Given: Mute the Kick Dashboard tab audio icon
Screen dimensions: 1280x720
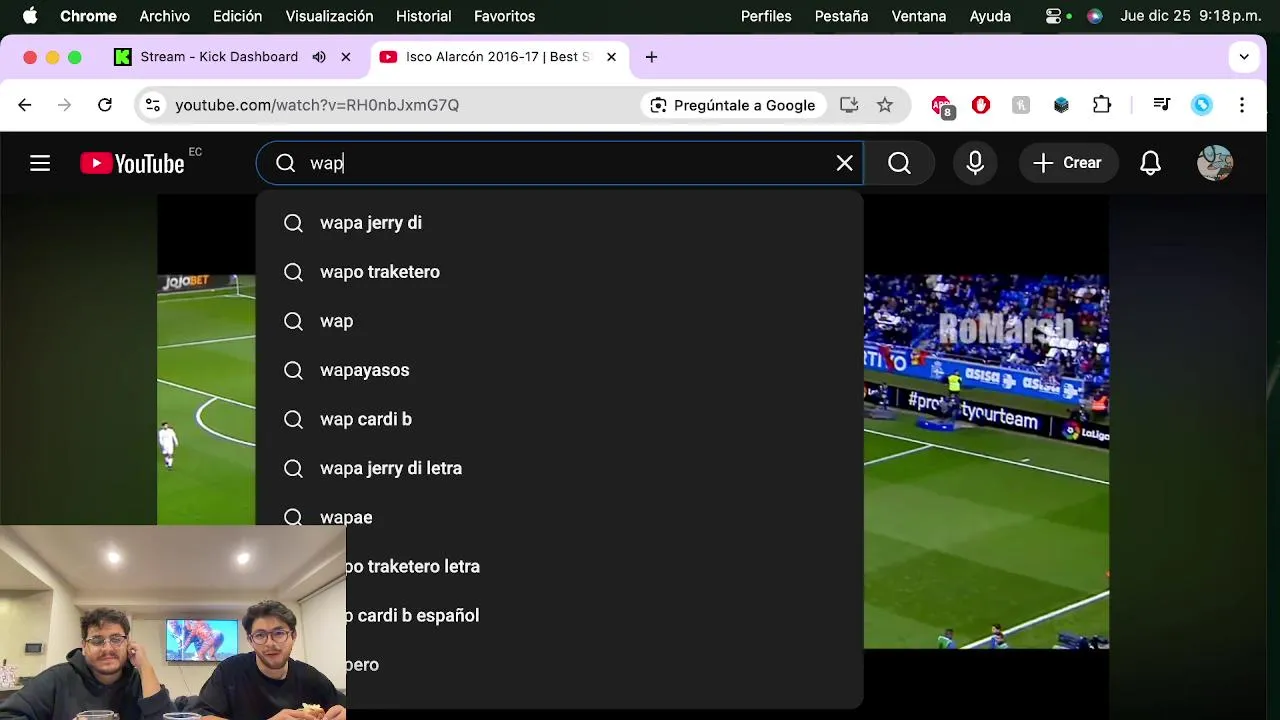Looking at the screenshot, I should point(319,57).
